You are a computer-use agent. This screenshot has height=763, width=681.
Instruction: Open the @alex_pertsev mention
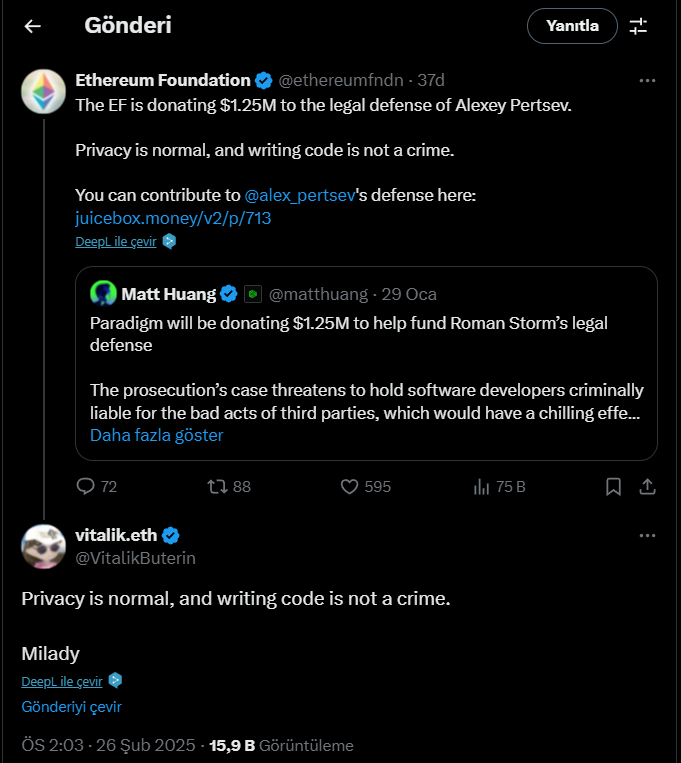pyautogui.click(x=300, y=195)
